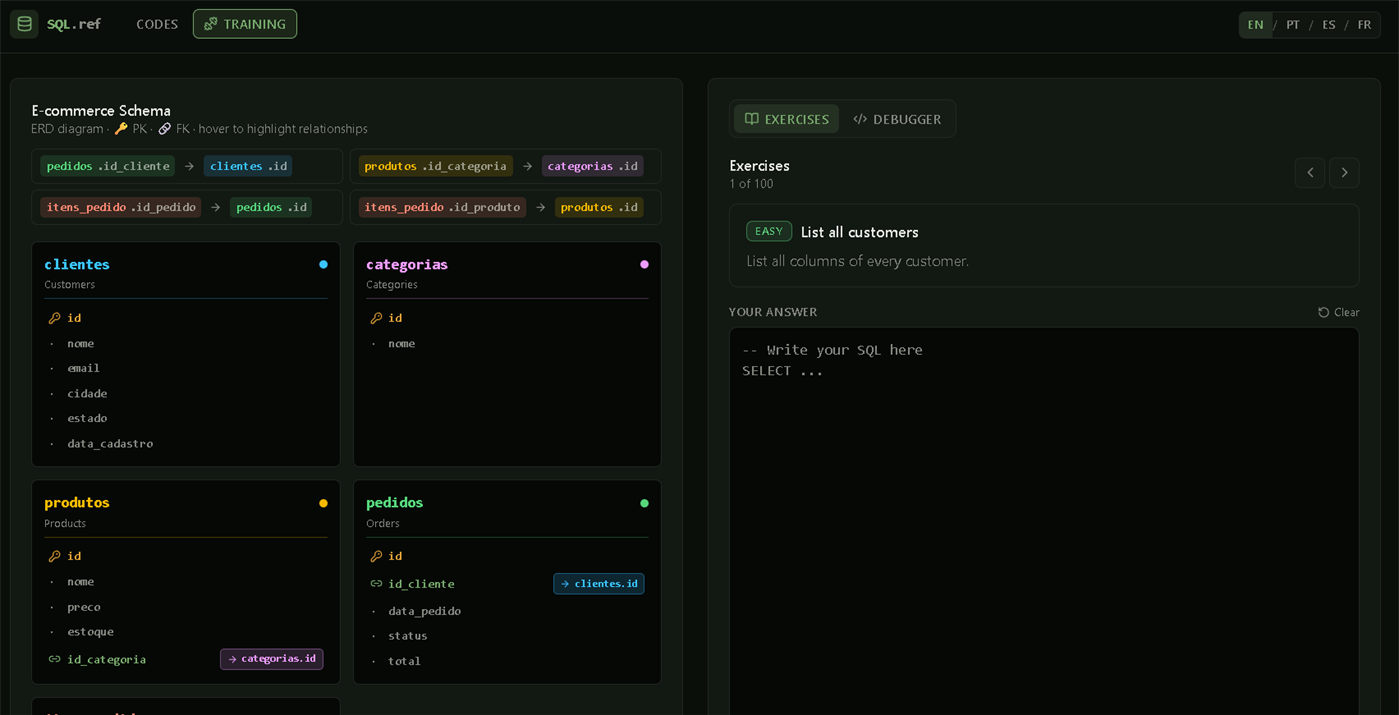Click the EASY difficulty badge
The image size is (1399, 715).
tap(769, 231)
